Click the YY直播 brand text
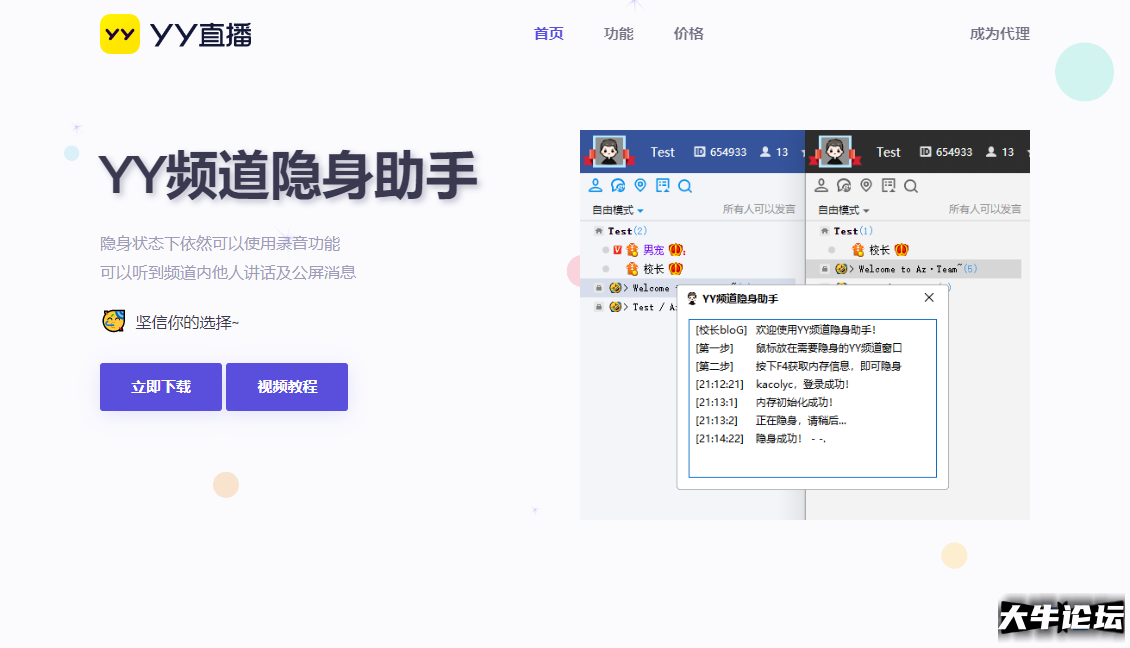Image resolution: width=1130 pixels, height=648 pixels. 201,35
